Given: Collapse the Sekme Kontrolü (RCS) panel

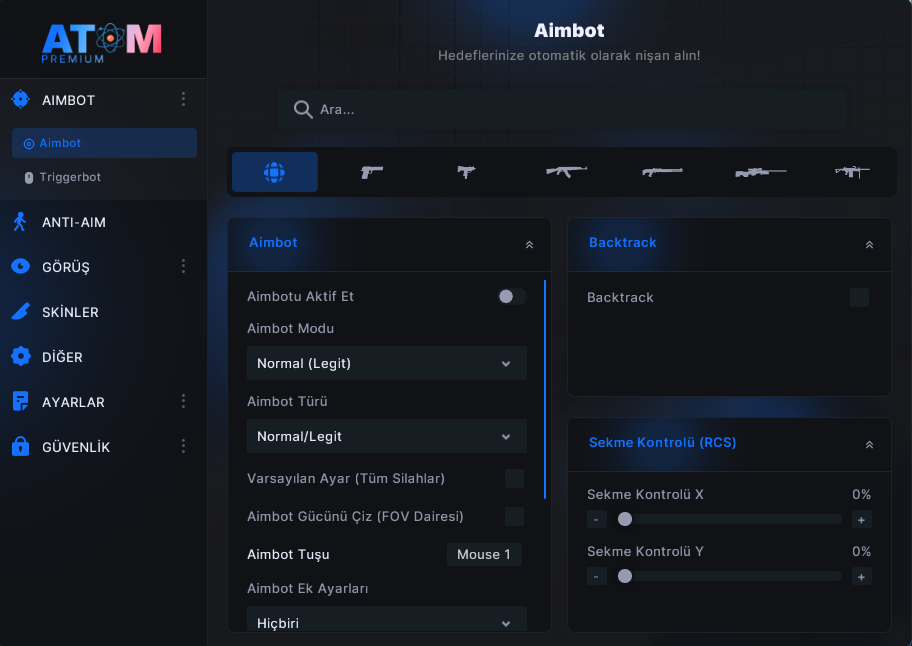Looking at the screenshot, I should tap(869, 445).
